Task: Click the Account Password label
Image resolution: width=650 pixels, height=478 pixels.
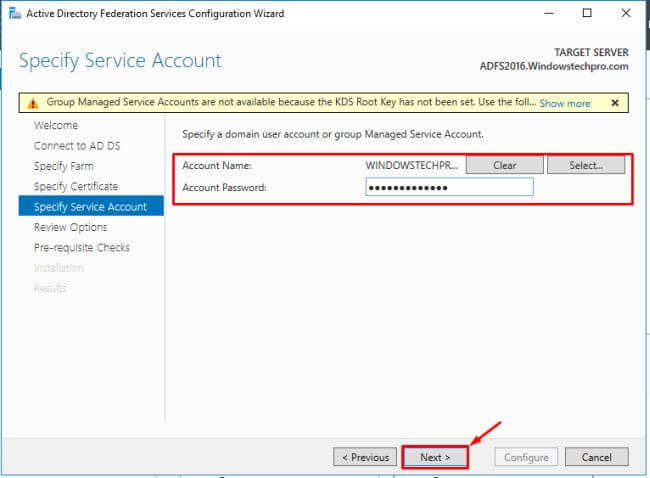Action: tap(224, 187)
